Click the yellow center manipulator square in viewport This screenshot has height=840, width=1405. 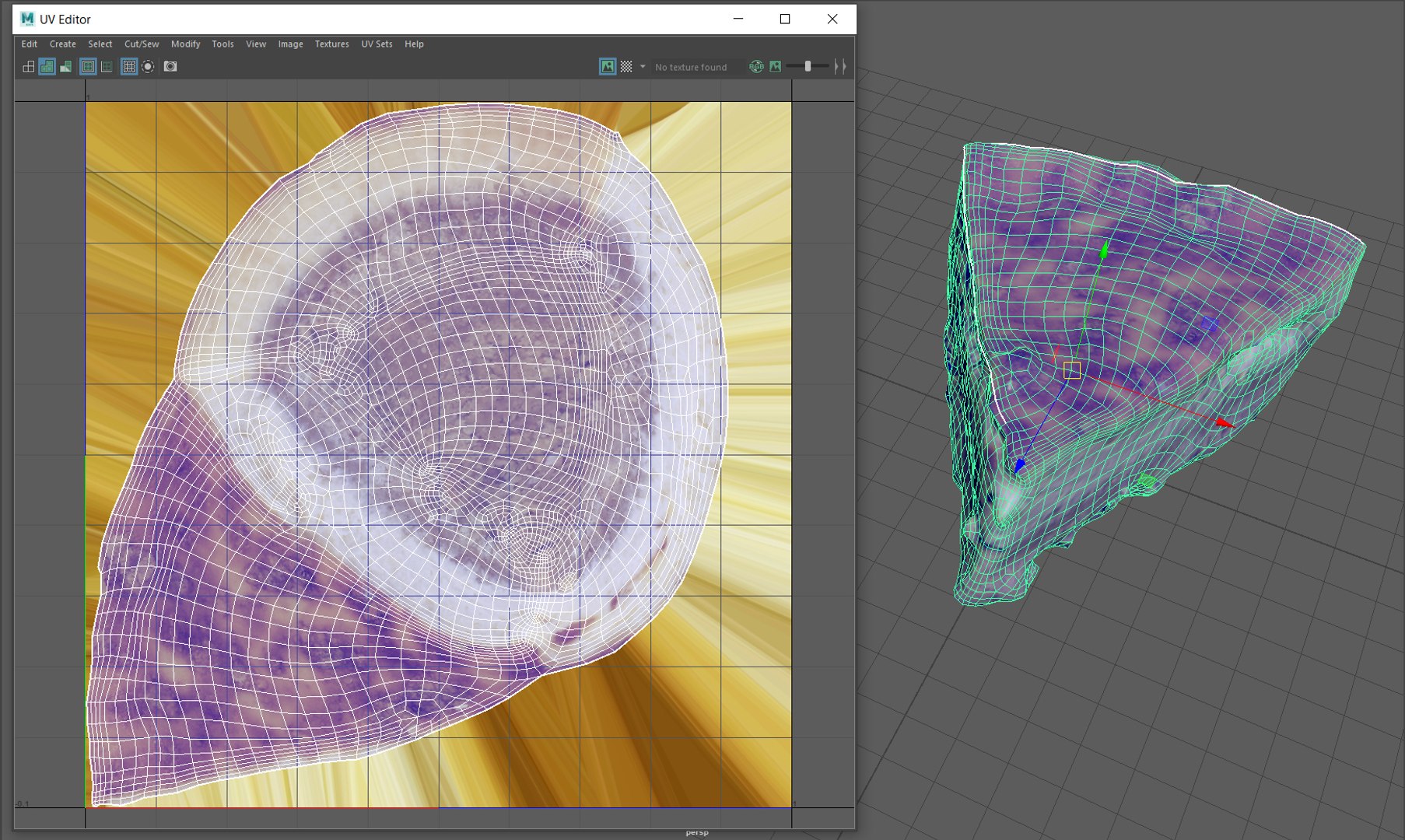1072,370
